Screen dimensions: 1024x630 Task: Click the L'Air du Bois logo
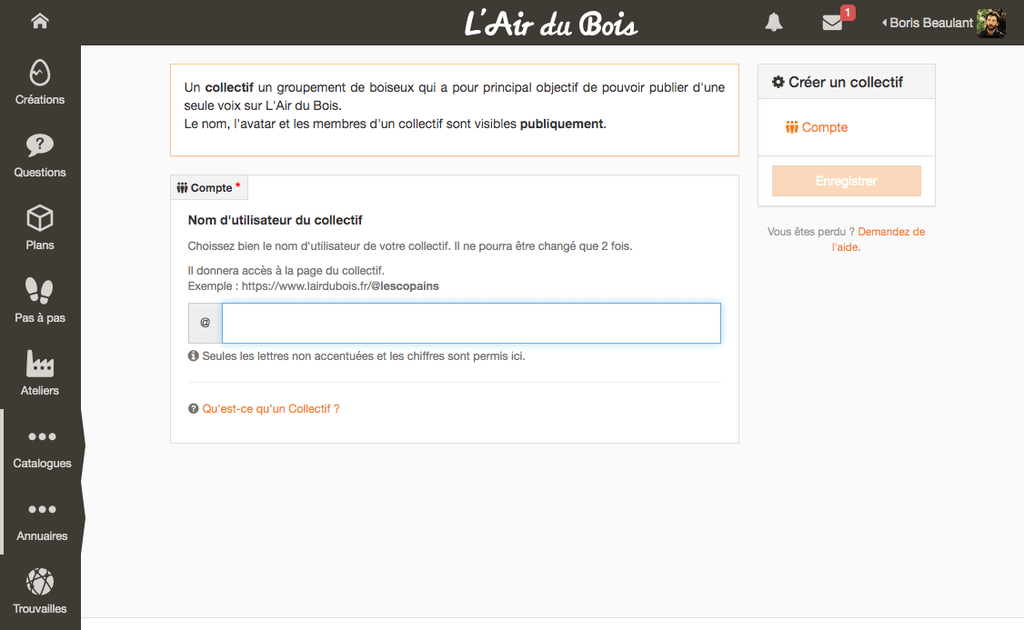551,23
